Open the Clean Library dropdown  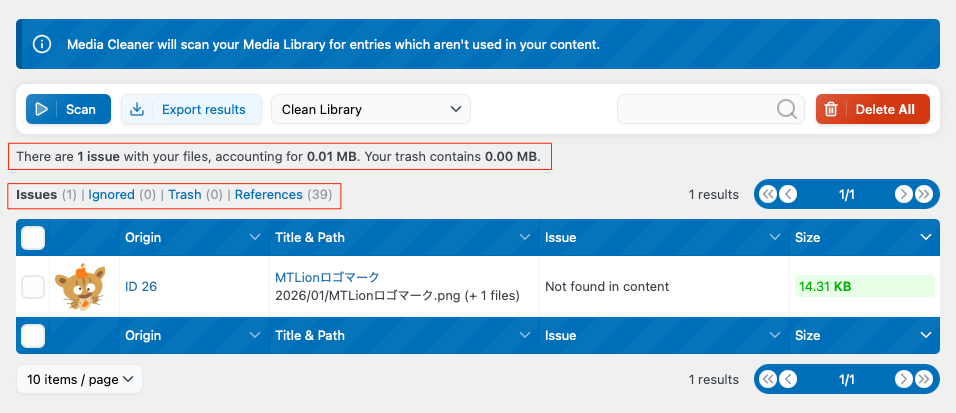[x=370, y=109]
